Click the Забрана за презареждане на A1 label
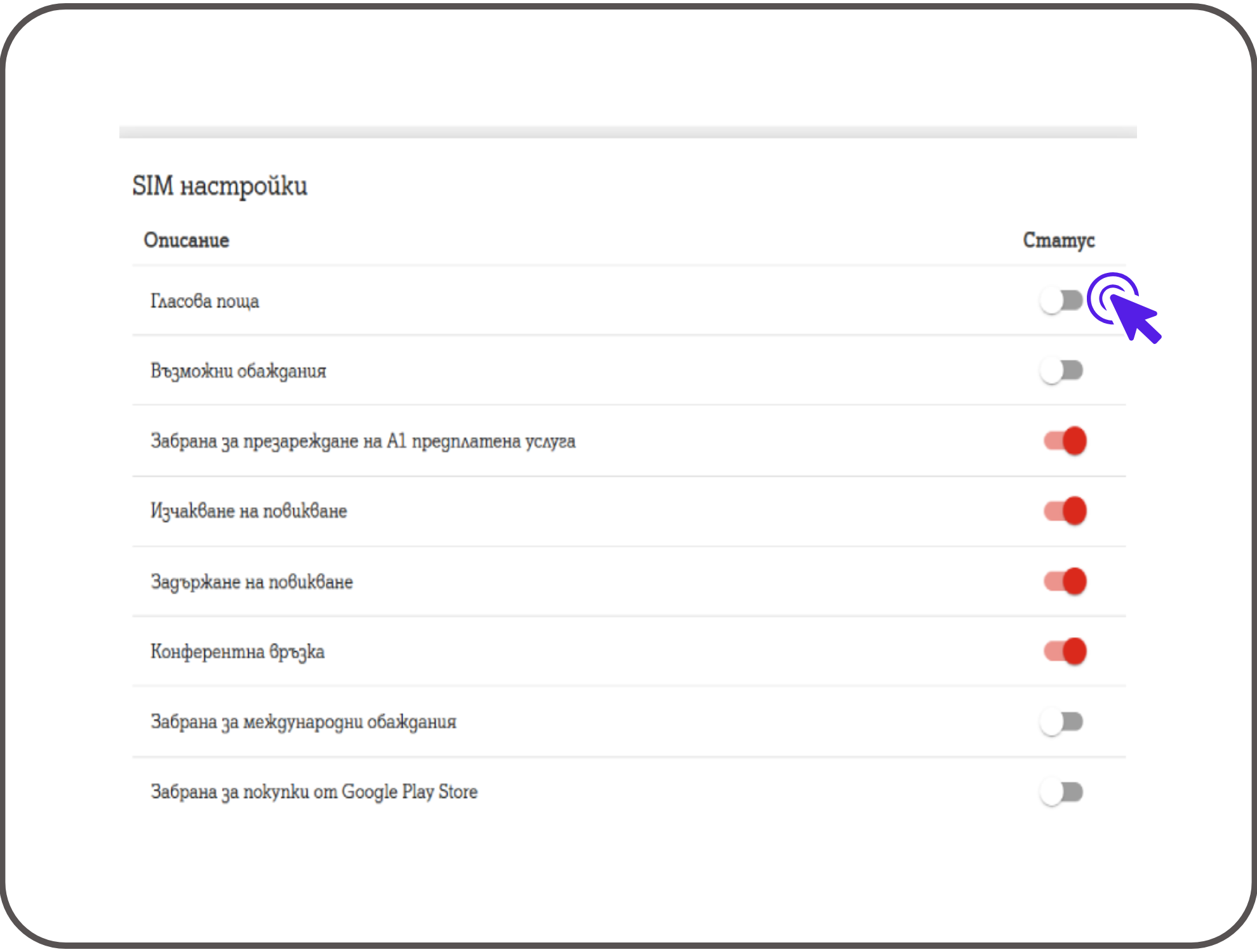This screenshot has height=952, width=1257. [x=362, y=441]
